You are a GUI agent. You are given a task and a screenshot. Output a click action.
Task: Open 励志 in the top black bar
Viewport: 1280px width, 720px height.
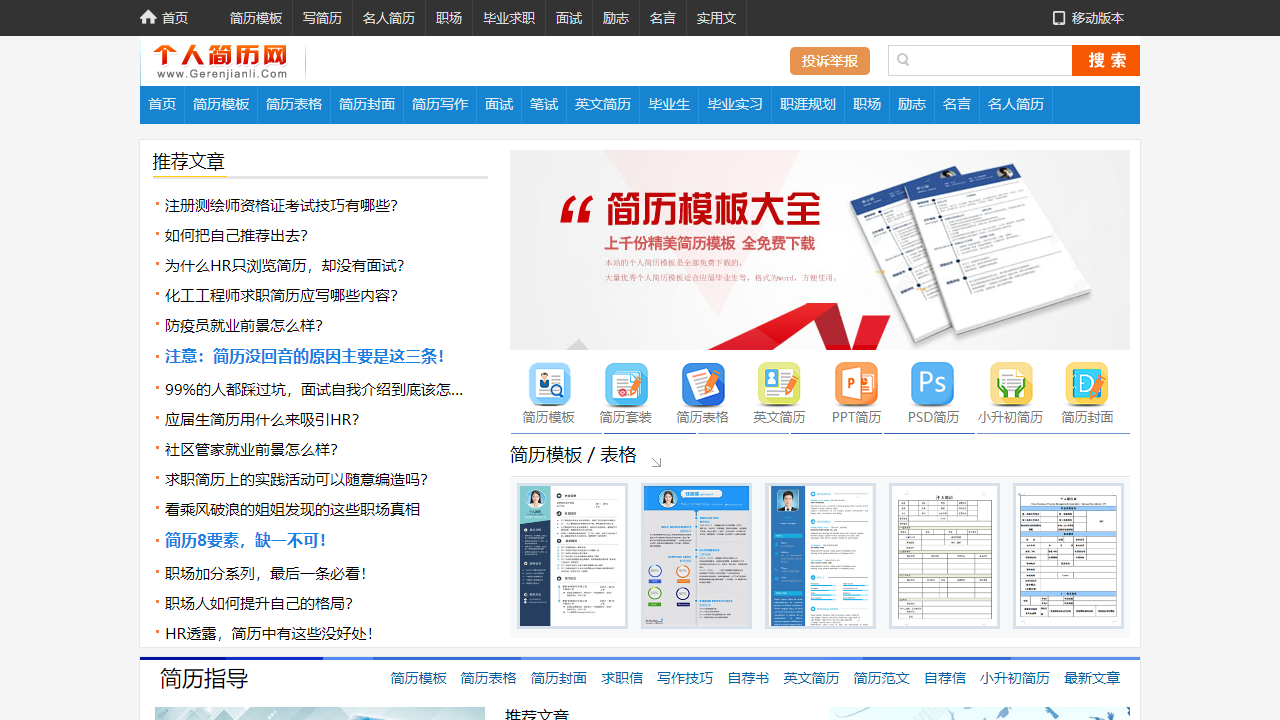tap(616, 18)
